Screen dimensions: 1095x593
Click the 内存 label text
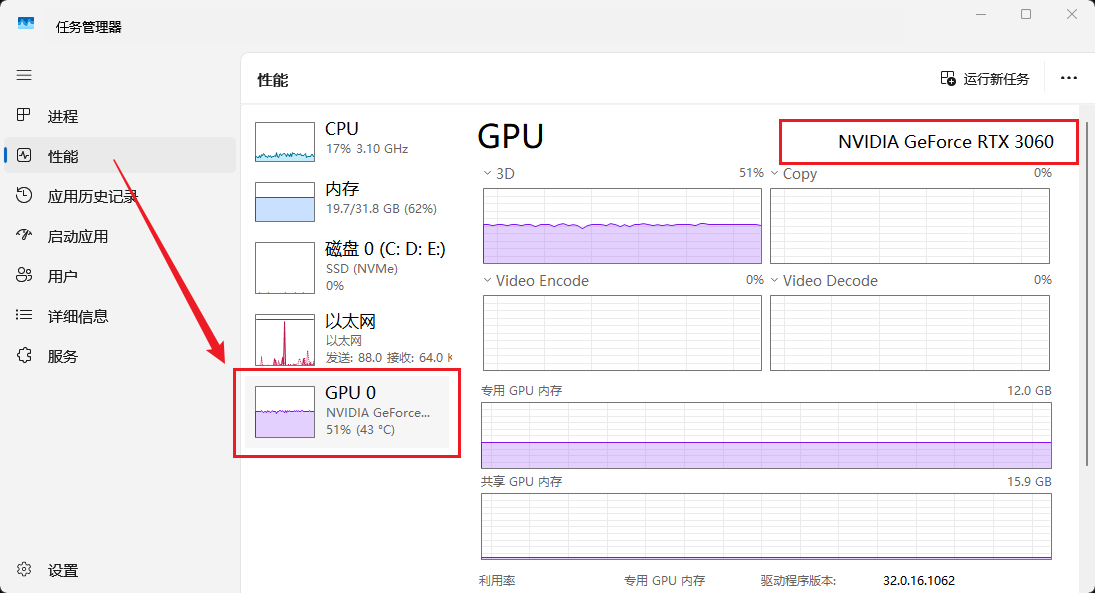click(342, 189)
